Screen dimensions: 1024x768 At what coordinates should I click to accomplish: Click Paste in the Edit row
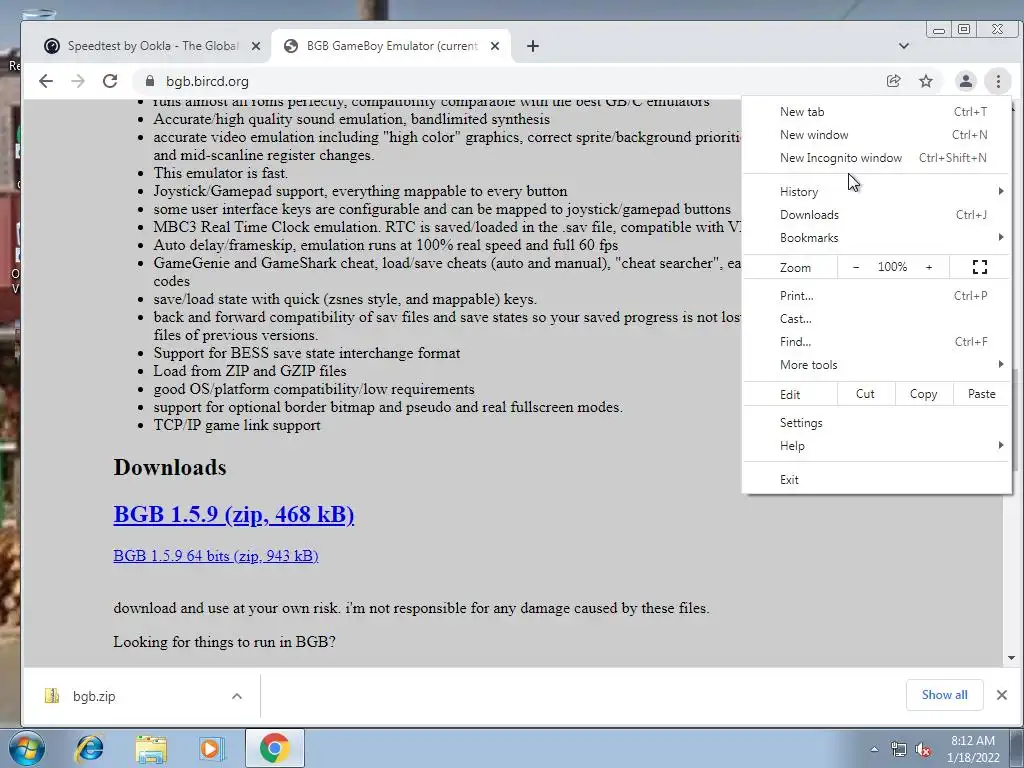[982, 394]
